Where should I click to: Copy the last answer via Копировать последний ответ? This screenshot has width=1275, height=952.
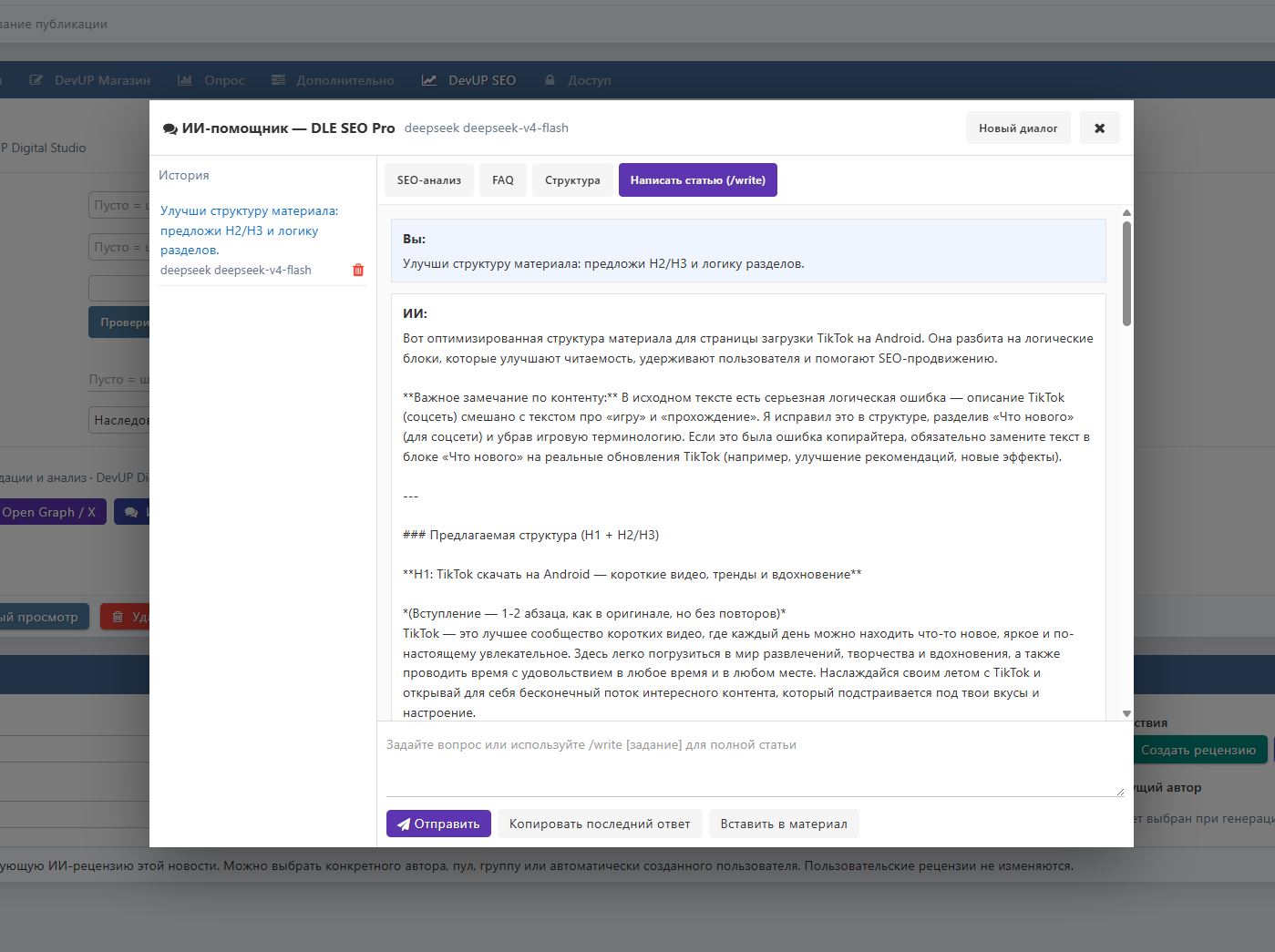[x=600, y=824]
